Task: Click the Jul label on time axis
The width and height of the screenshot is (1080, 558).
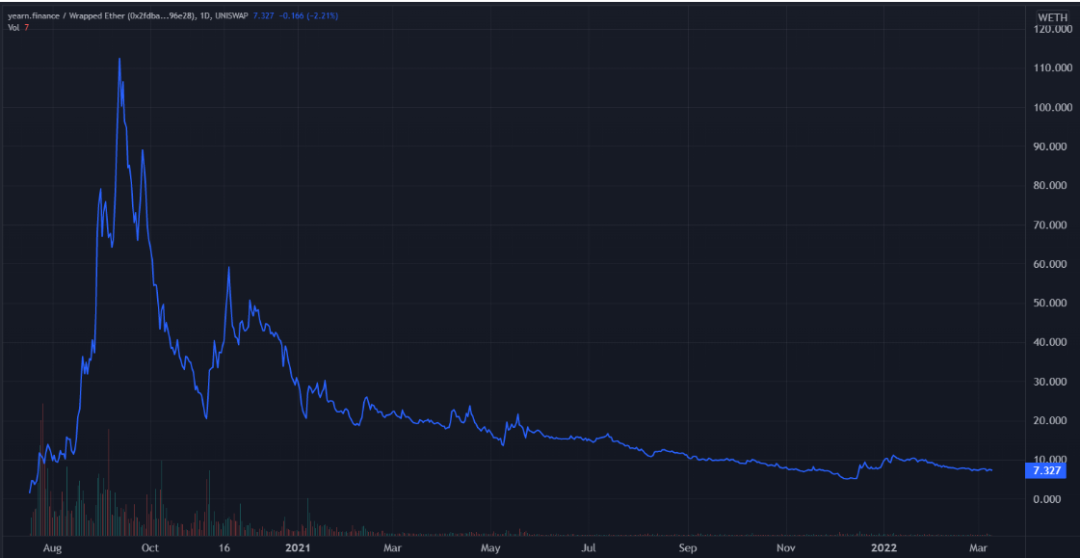Action: [588, 548]
